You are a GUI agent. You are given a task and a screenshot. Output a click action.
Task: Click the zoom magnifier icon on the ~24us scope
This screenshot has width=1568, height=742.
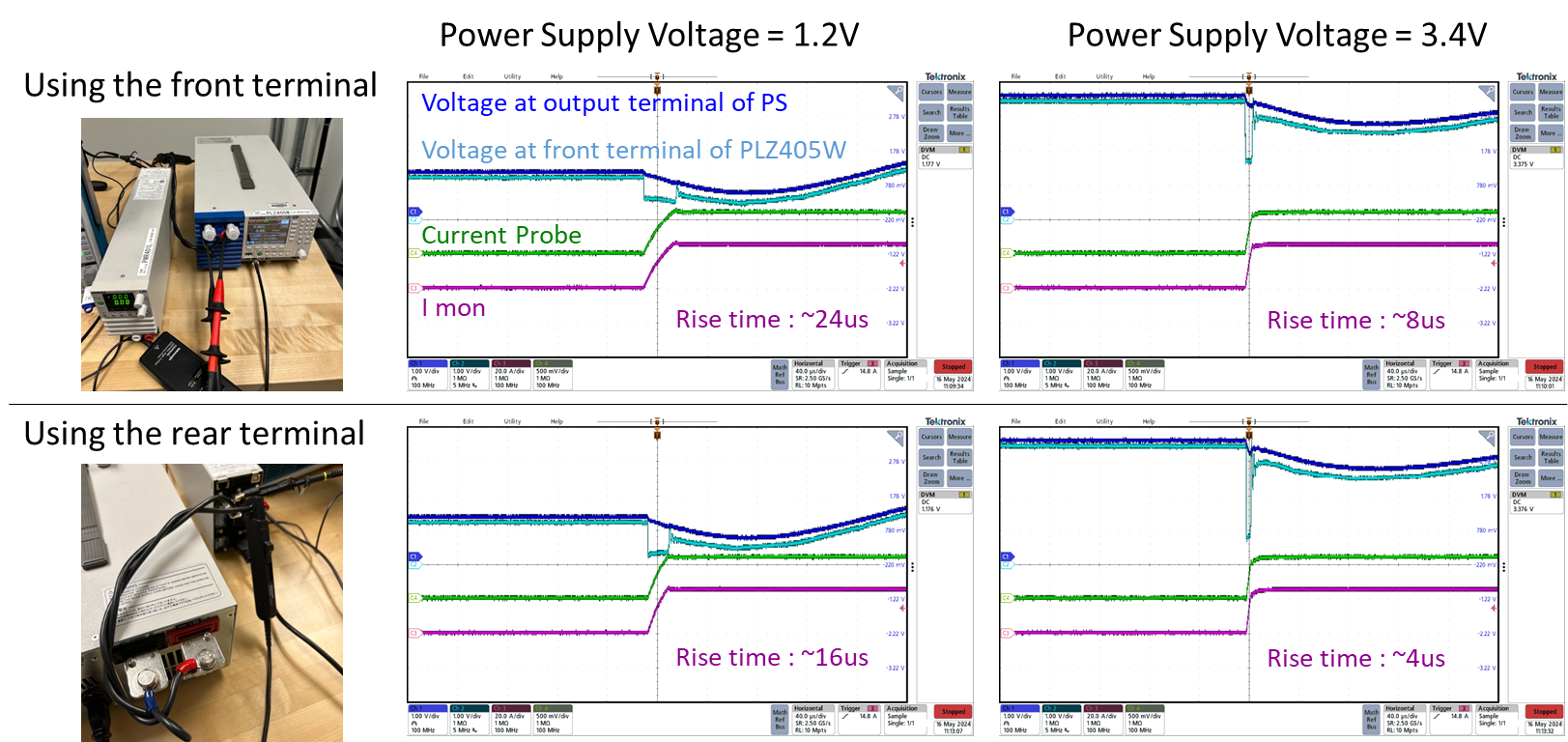[x=896, y=93]
